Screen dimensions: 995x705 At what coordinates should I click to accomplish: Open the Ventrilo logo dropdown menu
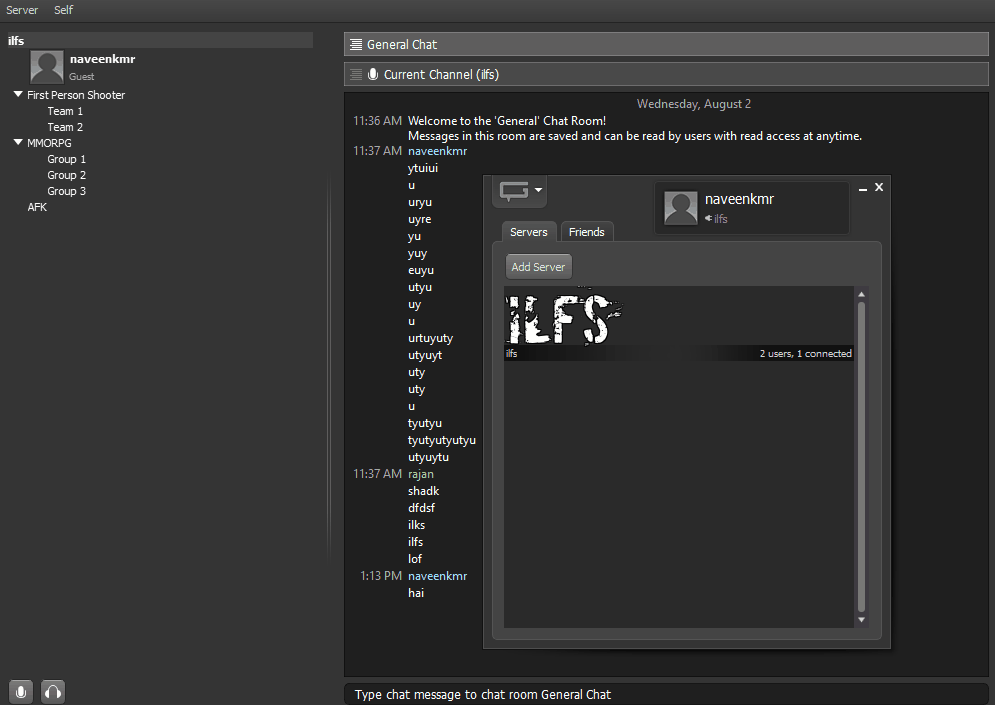tap(520, 190)
